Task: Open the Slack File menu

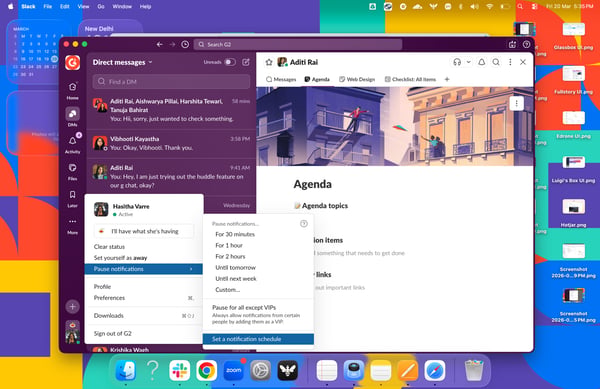Action: click(x=47, y=7)
